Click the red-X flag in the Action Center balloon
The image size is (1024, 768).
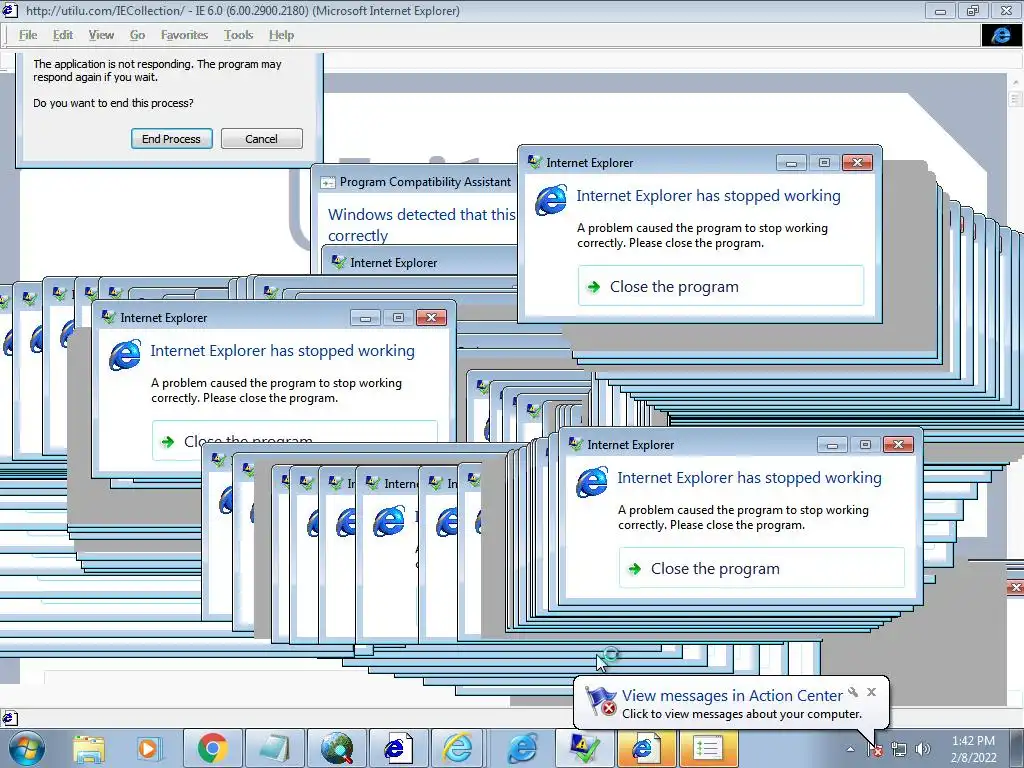[x=600, y=701]
